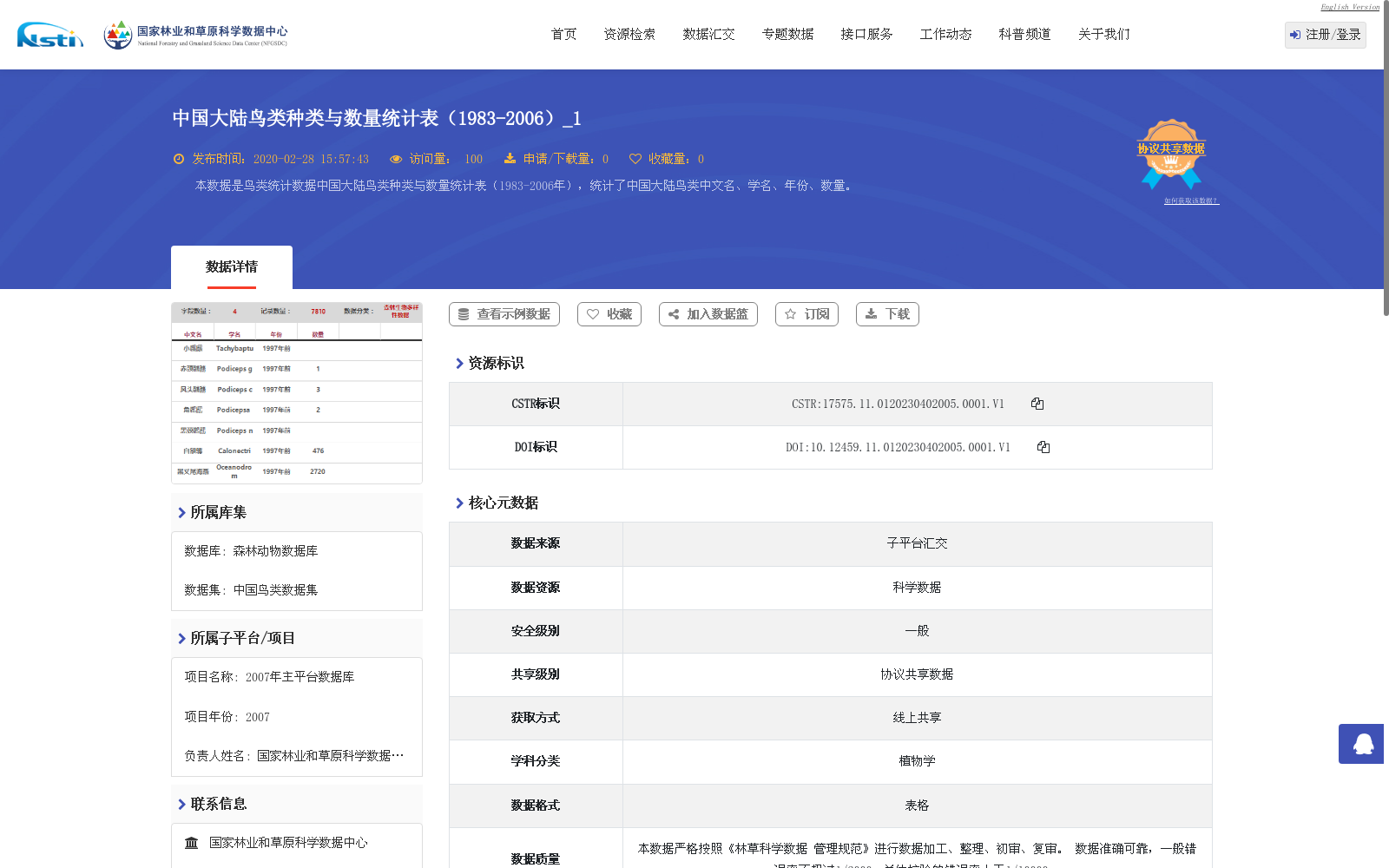Open the 专题数据 menu

pyautogui.click(x=787, y=35)
